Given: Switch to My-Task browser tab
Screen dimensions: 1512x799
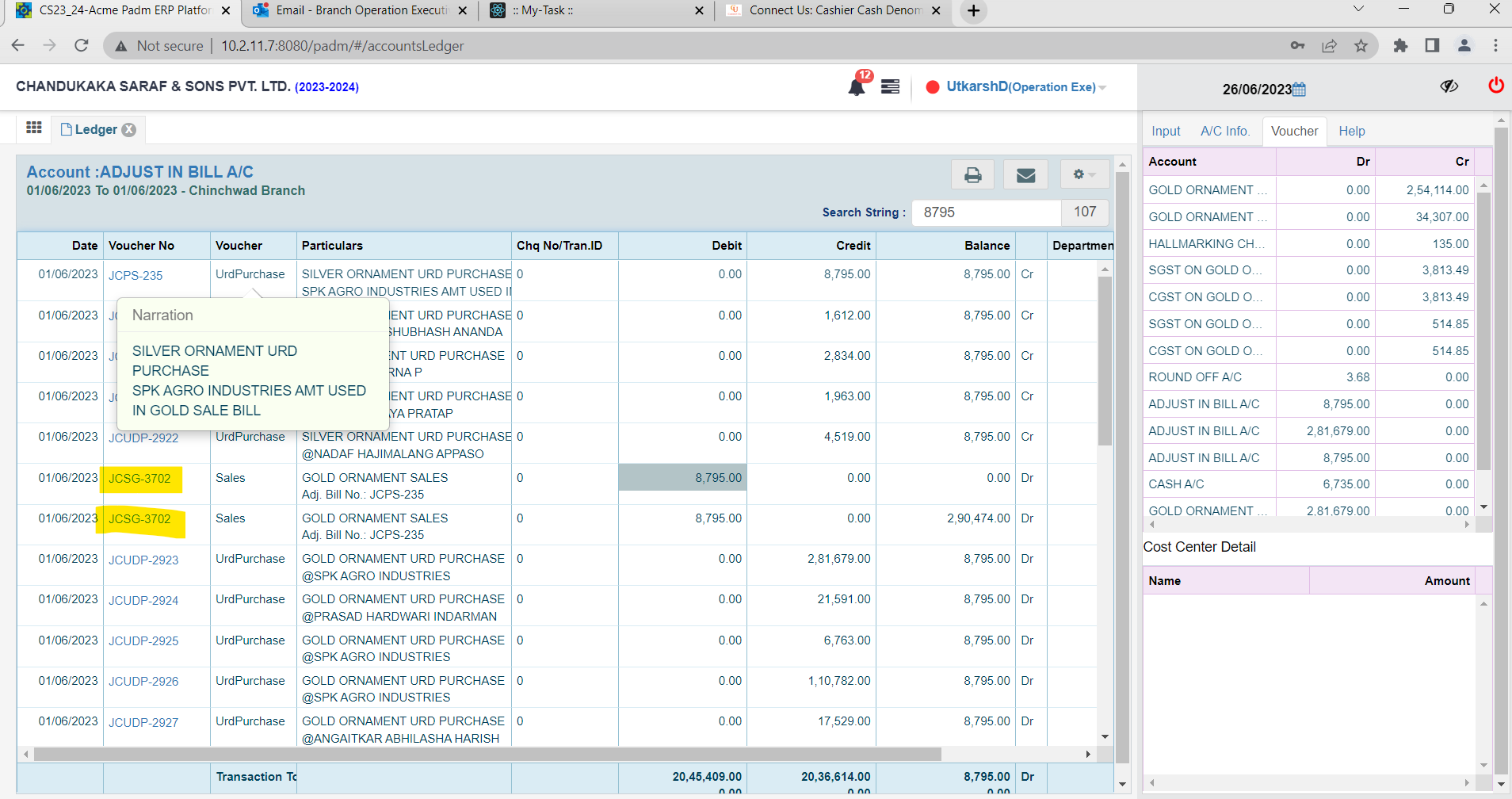Looking at the screenshot, I should [597, 11].
